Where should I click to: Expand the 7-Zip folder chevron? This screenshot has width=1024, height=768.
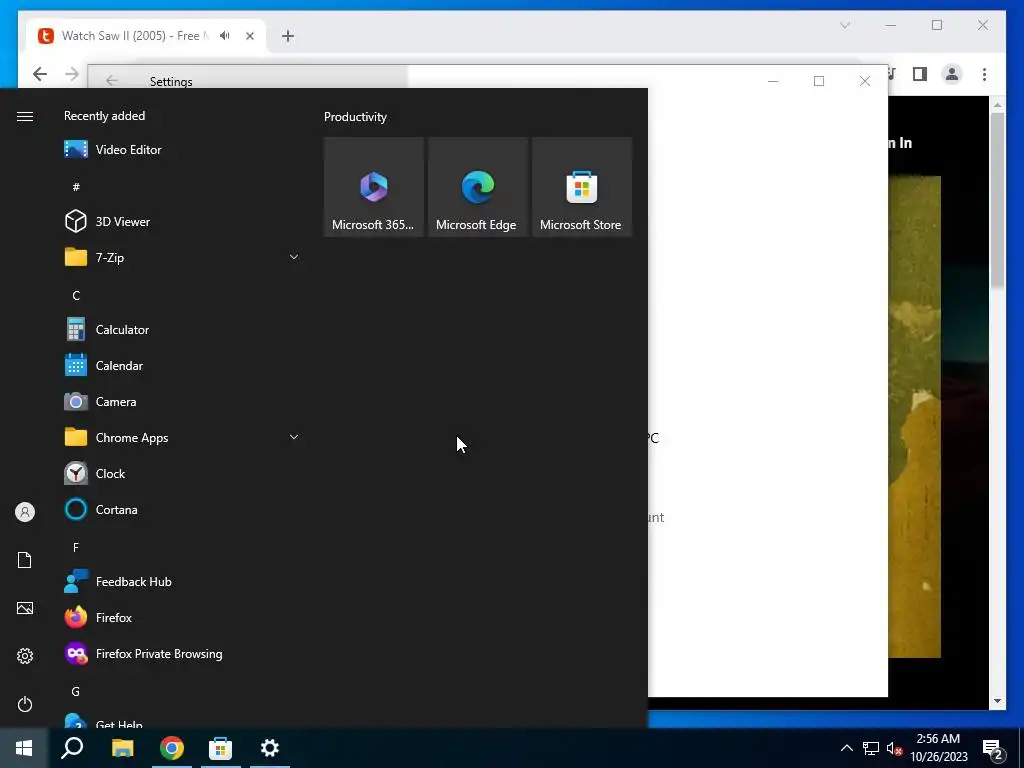click(294, 257)
